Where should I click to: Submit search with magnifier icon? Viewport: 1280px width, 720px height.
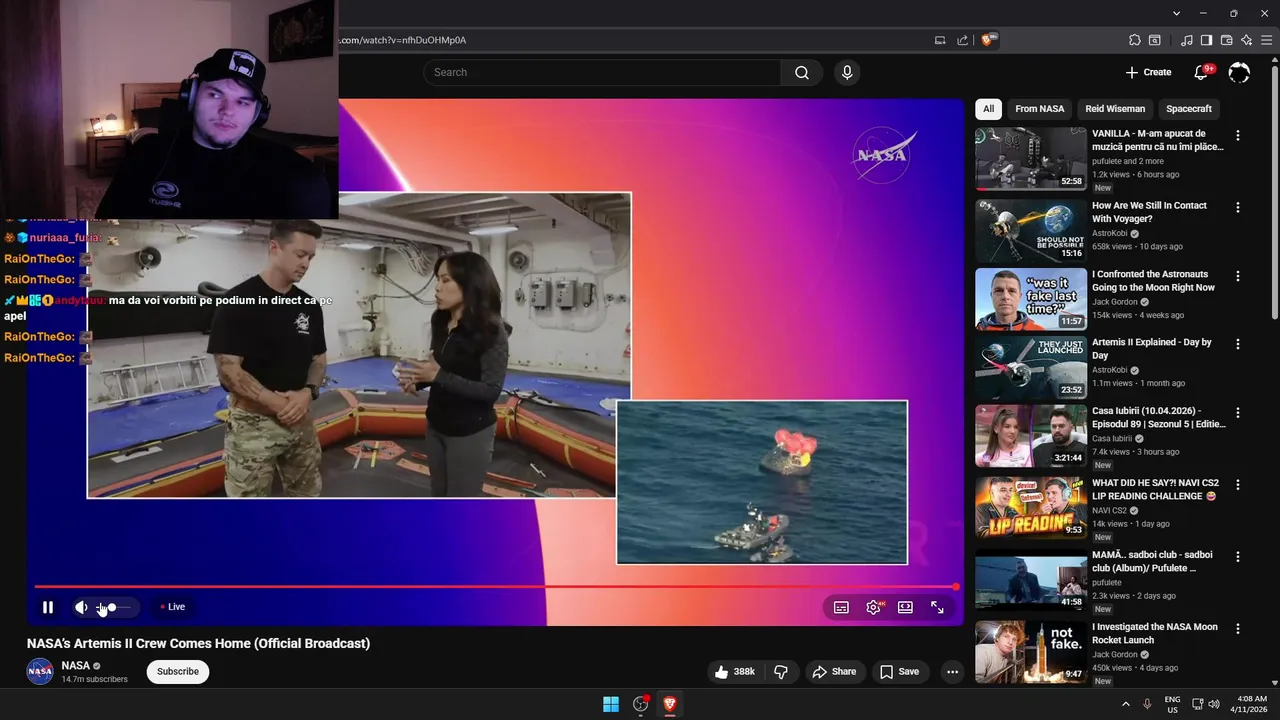802,72
